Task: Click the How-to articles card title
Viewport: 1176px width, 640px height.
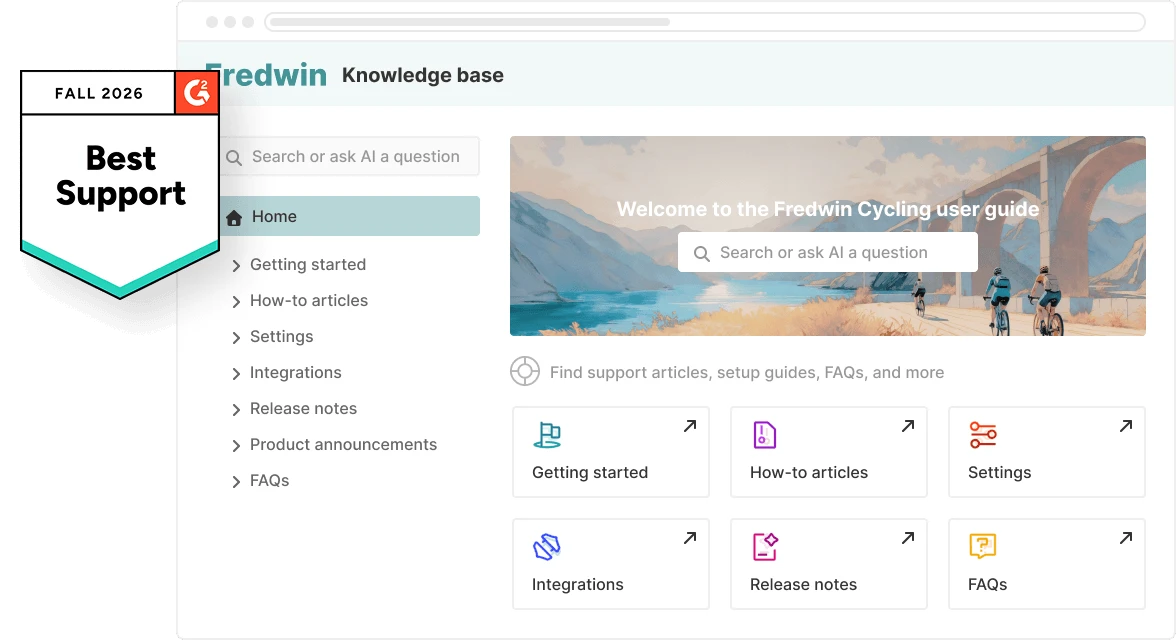Action: click(x=808, y=473)
